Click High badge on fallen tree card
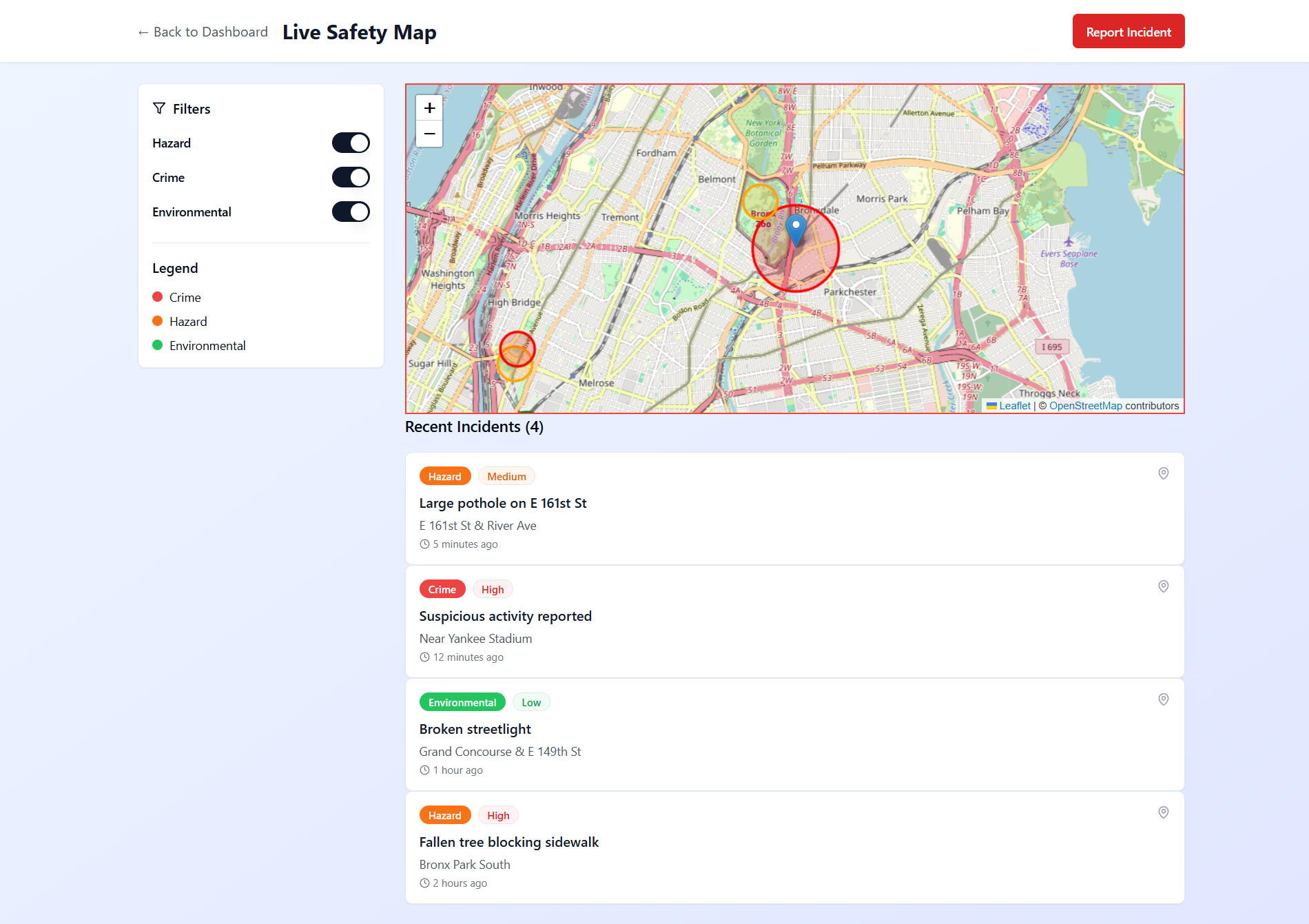The width and height of the screenshot is (1309, 924). 498,815
